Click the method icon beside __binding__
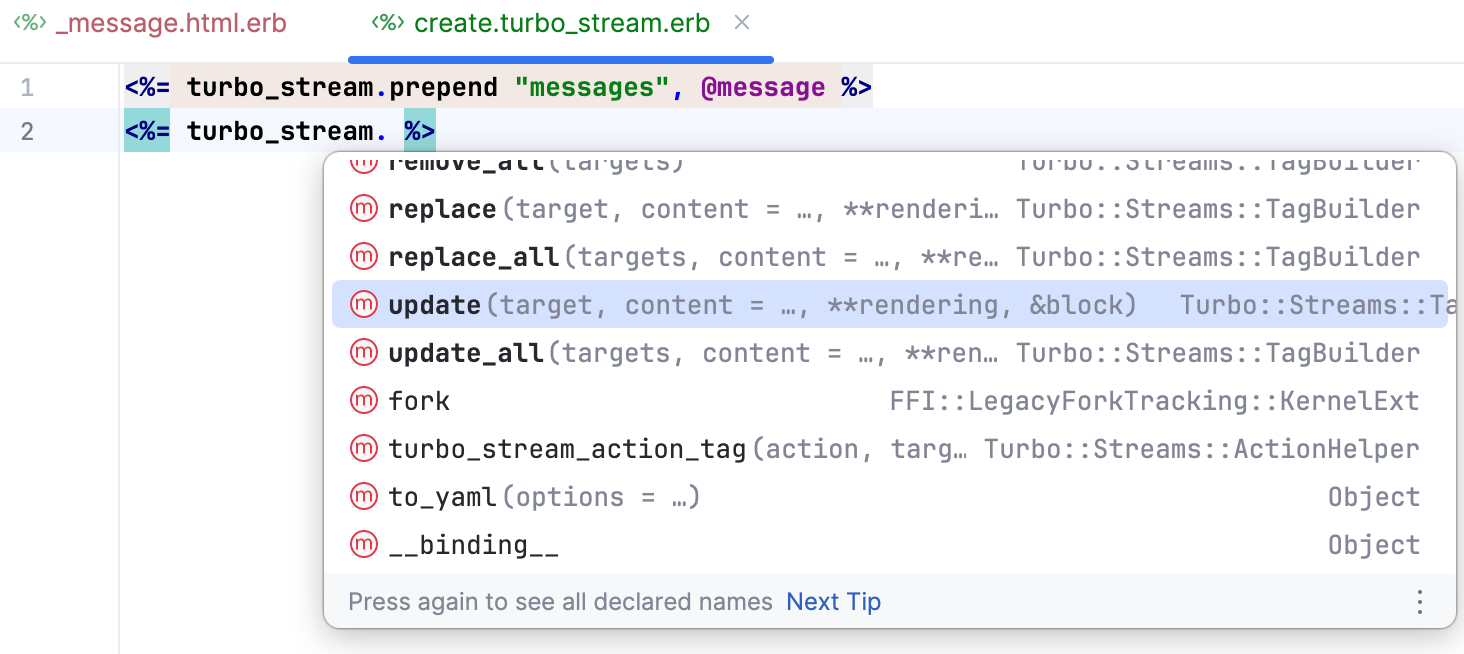Screen dimensions: 1464x654 [363, 544]
